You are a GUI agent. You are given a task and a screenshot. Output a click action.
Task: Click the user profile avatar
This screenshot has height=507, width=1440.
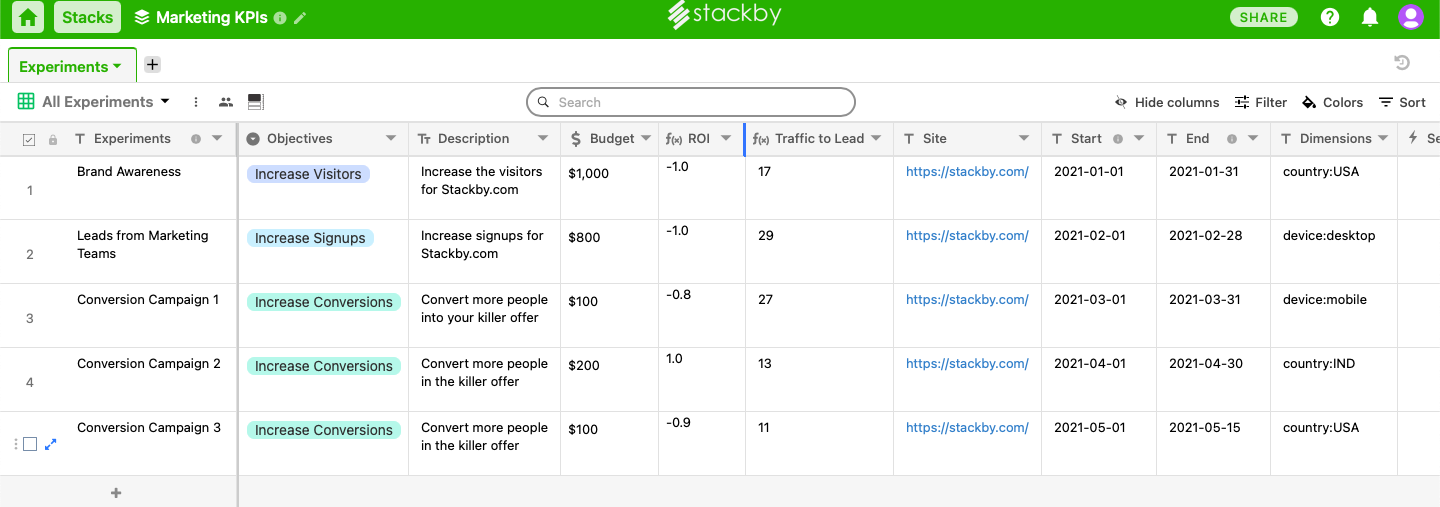point(1411,17)
